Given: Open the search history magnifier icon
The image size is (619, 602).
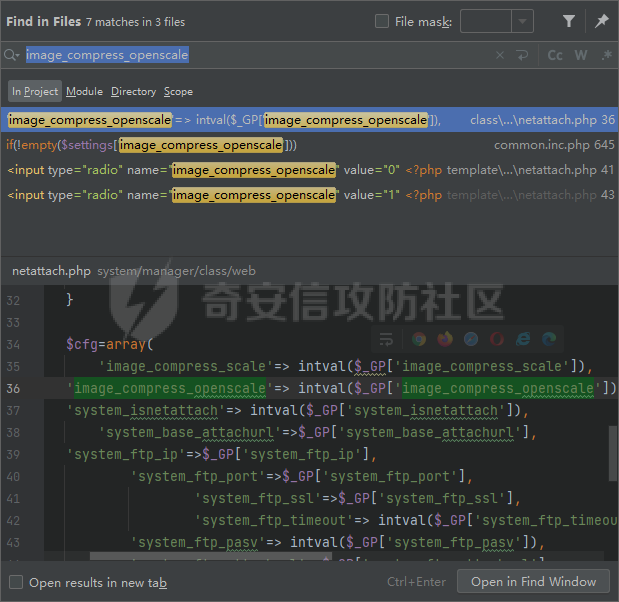Looking at the screenshot, I should point(11,55).
